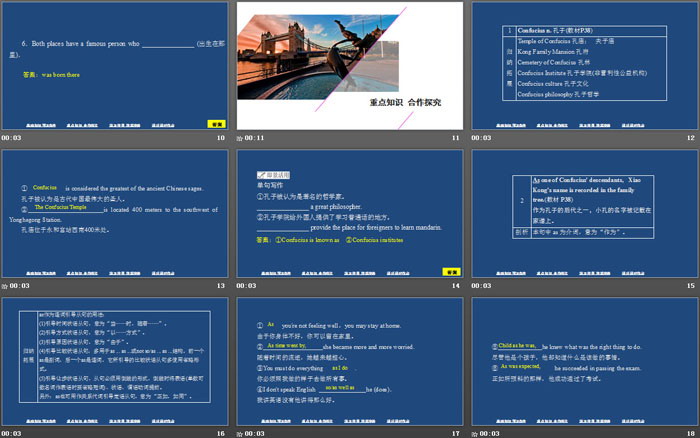Click the slide number 12 label

tap(691, 137)
